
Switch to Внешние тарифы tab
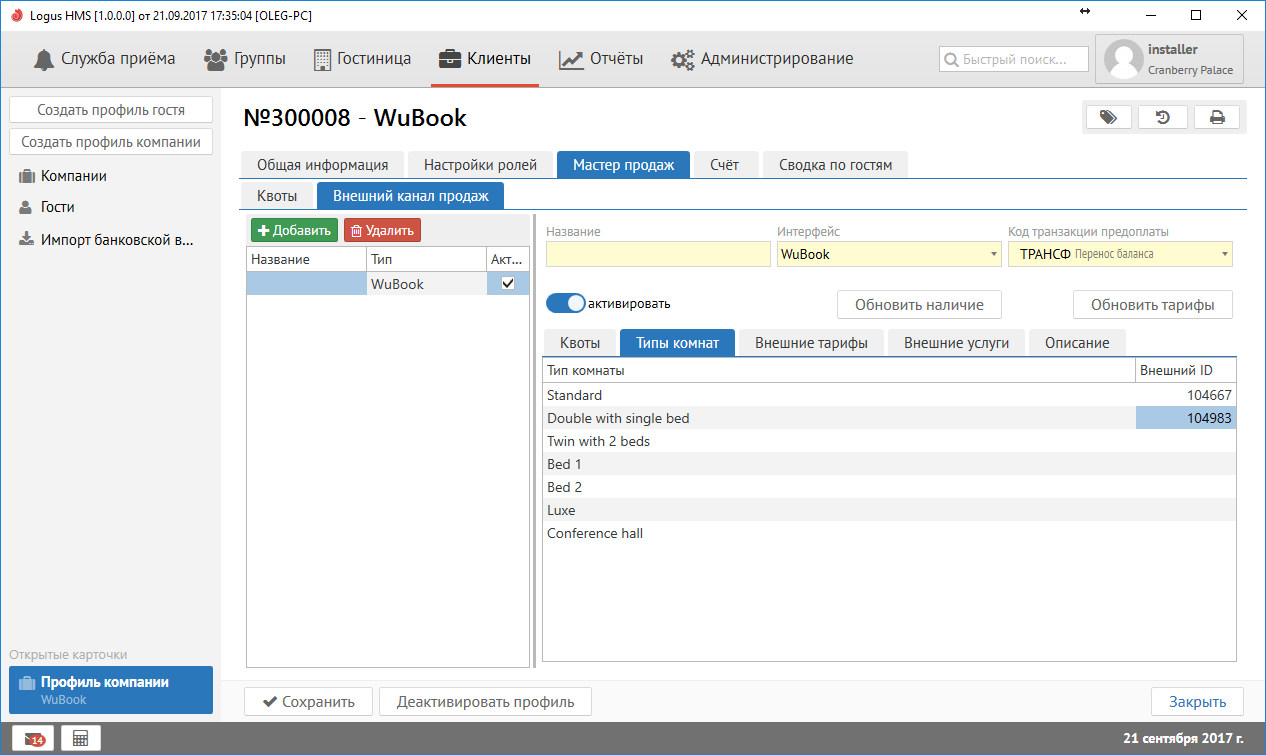[x=811, y=343]
